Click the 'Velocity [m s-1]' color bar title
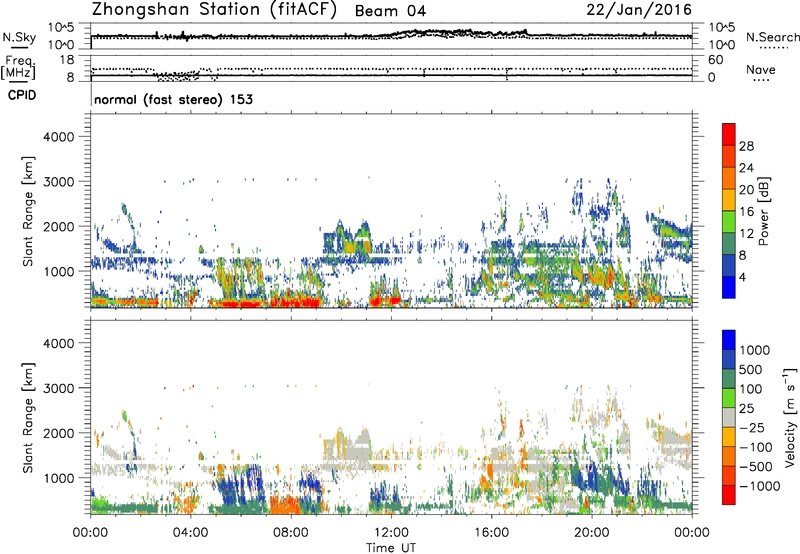The height and width of the screenshot is (554, 800). (x=790, y=417)
